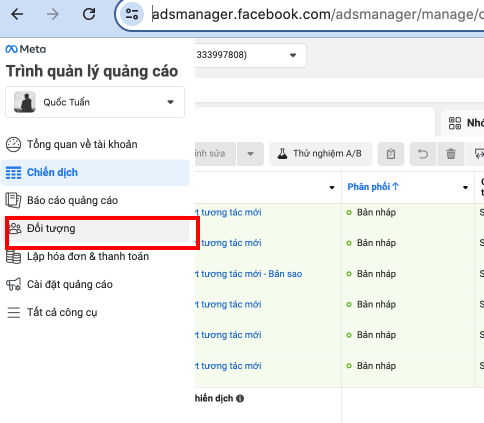Open campaign name column dropdown arrow
The image size is (484, 423).
(x=332, y=187)
